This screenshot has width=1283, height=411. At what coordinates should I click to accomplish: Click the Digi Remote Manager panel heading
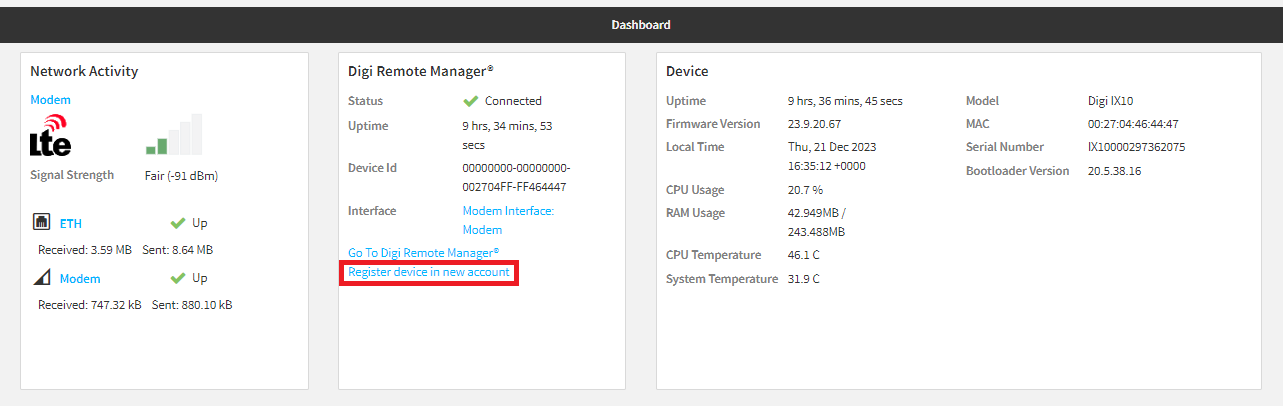point(421,71)
